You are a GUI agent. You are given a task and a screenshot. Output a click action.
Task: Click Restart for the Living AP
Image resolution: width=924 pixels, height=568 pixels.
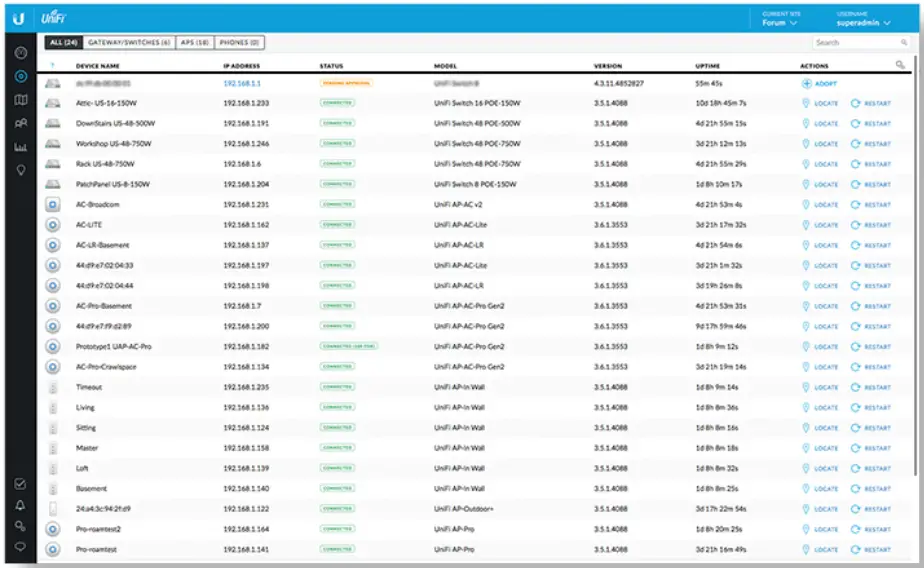pyautogui.click(x=871, y=407)
